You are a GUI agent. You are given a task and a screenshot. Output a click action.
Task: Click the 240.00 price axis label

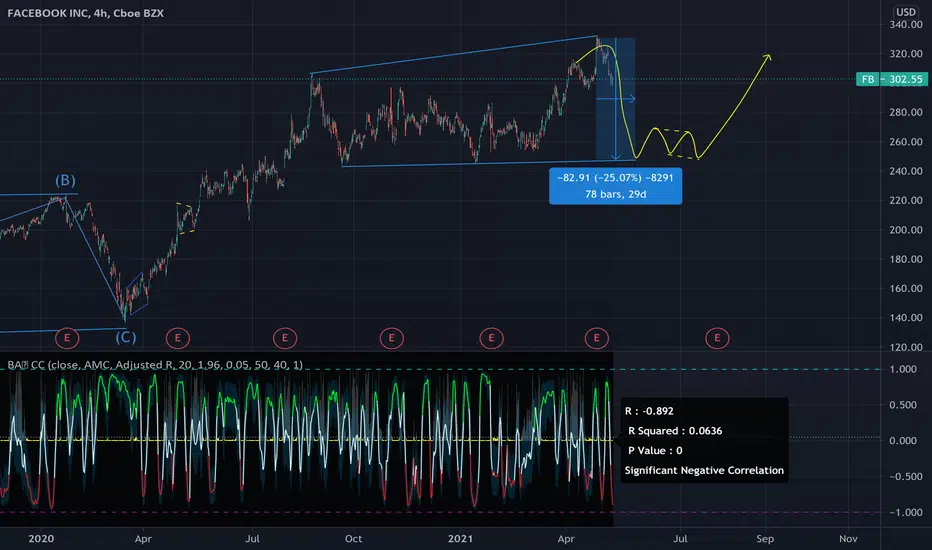[906, 171]
